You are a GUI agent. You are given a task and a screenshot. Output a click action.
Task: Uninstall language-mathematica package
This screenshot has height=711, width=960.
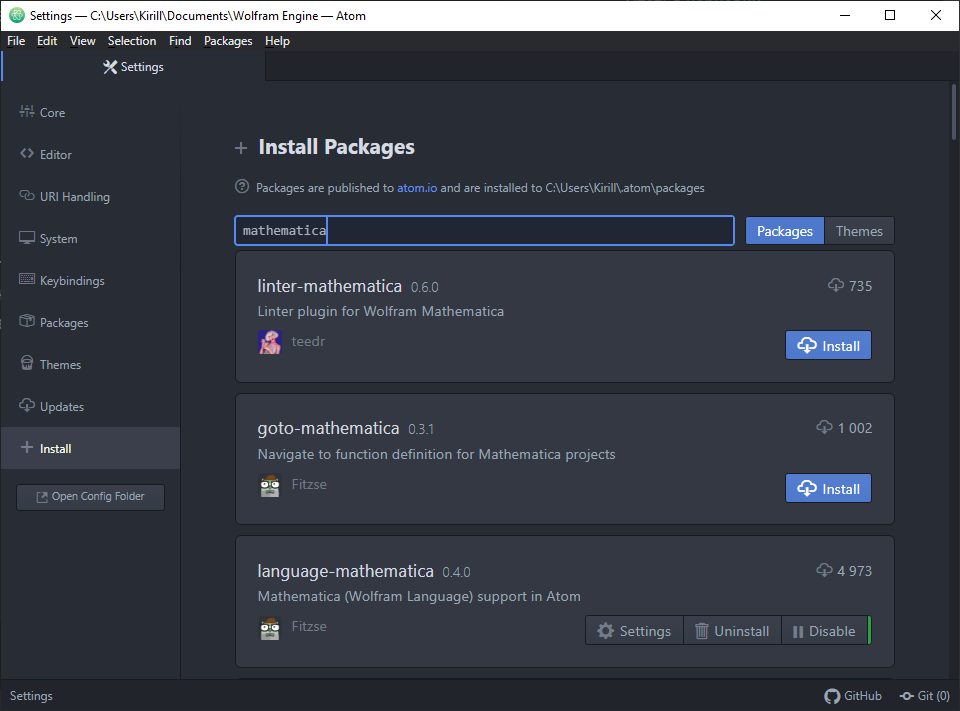(x=732, y=631)
